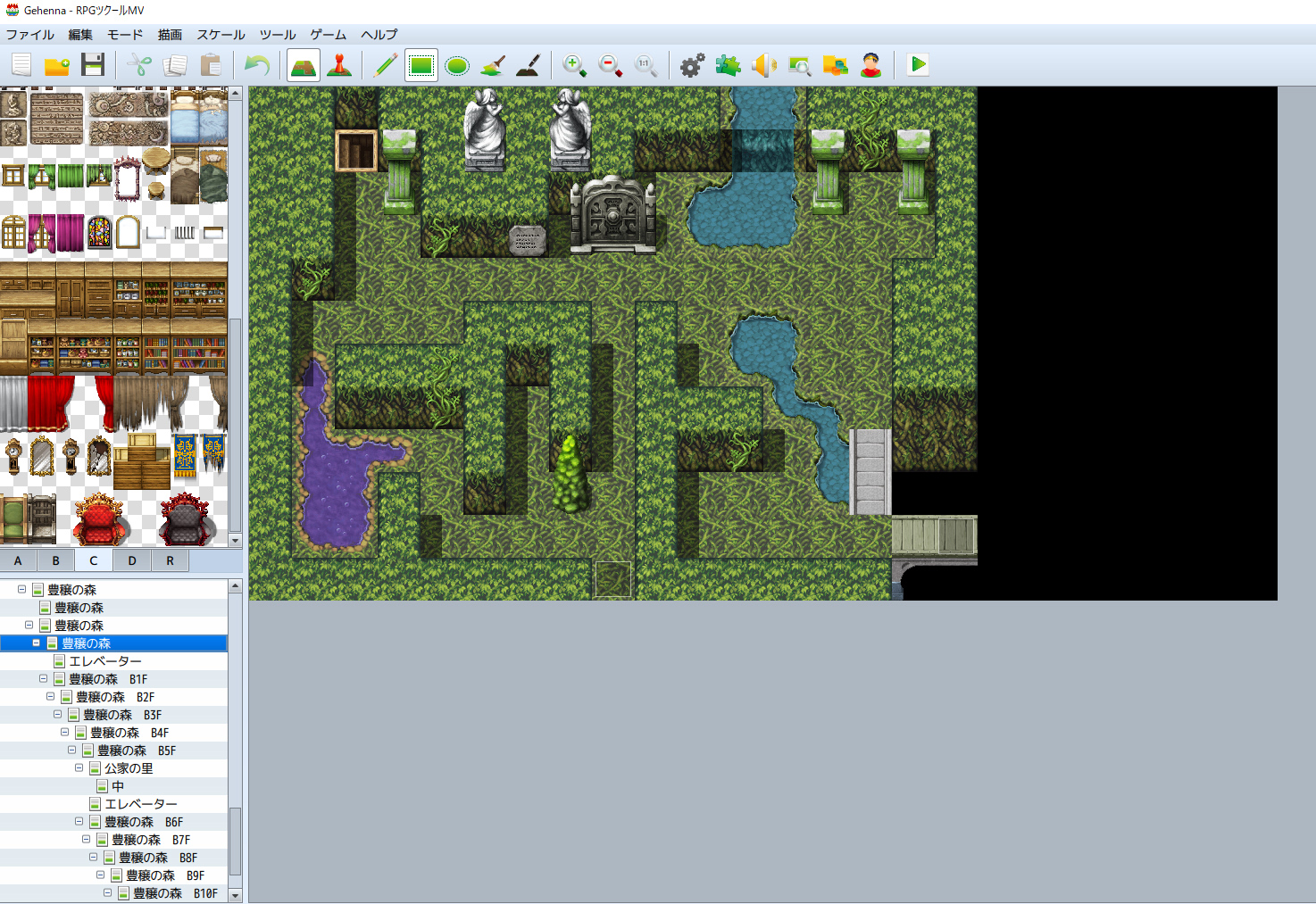Image resolution: width=1316 pixels, height=904 pixels.
Task: Click the Copy icon in the toolbar
Action: (175, 65)
